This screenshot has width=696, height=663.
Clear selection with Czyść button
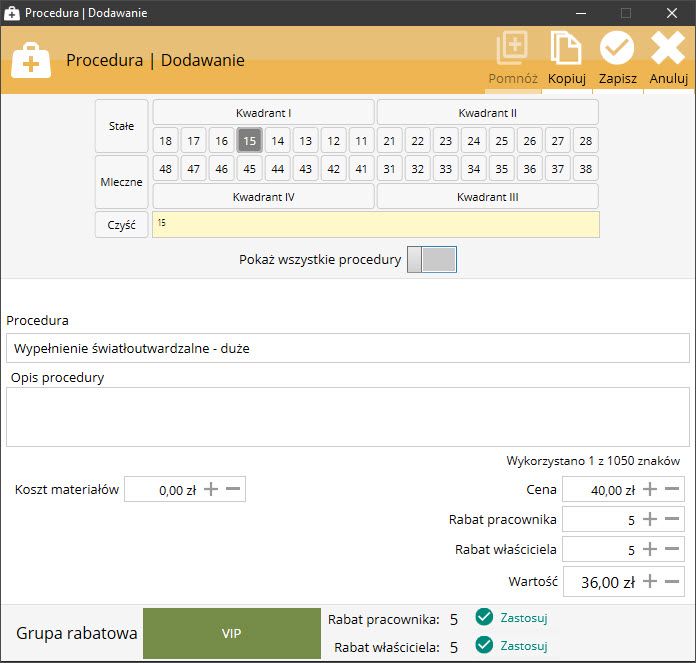(122, 225)
